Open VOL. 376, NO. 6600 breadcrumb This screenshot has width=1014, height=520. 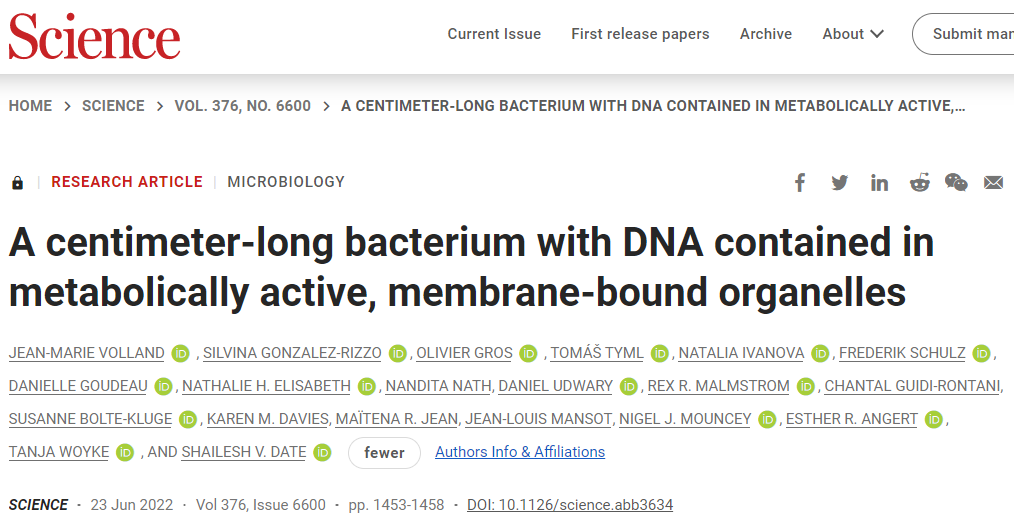click(242, 106)
